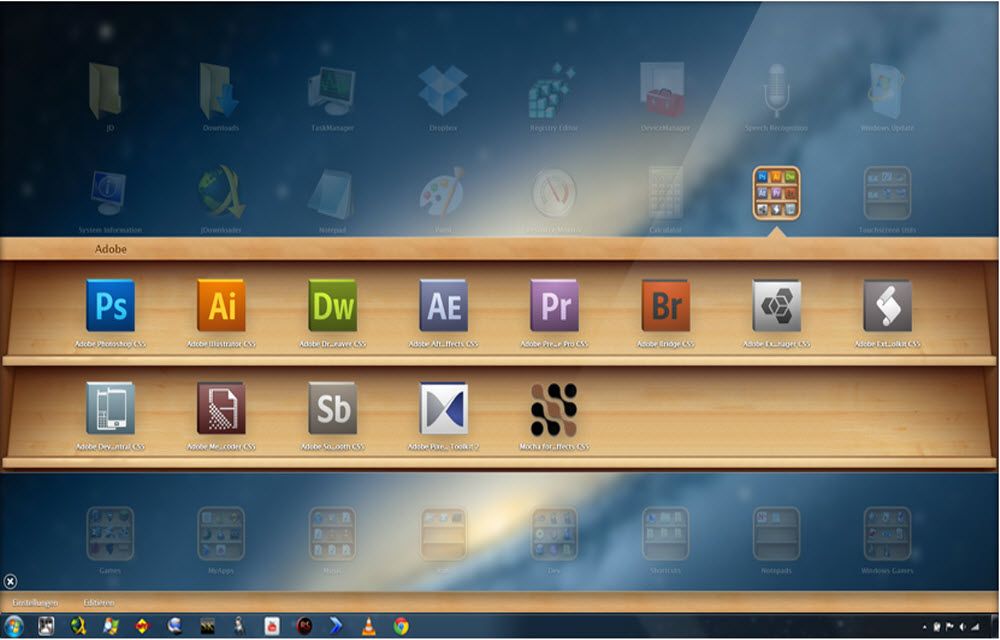The width and height of the screenshot is (1000, 640).
Task: Open the JD folder icon
Action: click(x=106, y=91)
